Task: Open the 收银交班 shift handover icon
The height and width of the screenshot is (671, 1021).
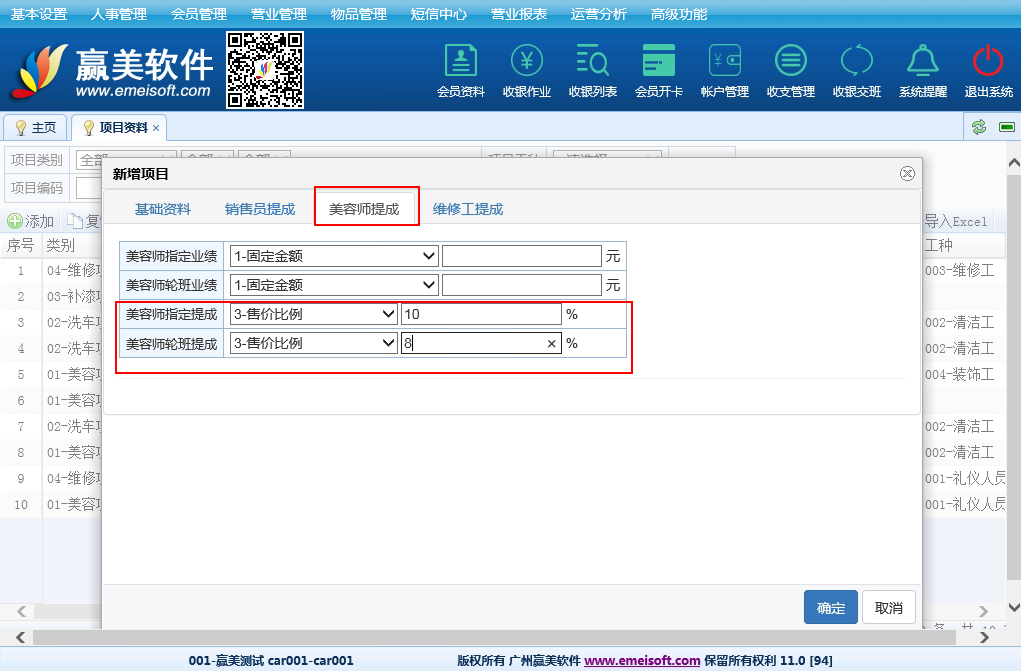Action: [x=857, y=62]
